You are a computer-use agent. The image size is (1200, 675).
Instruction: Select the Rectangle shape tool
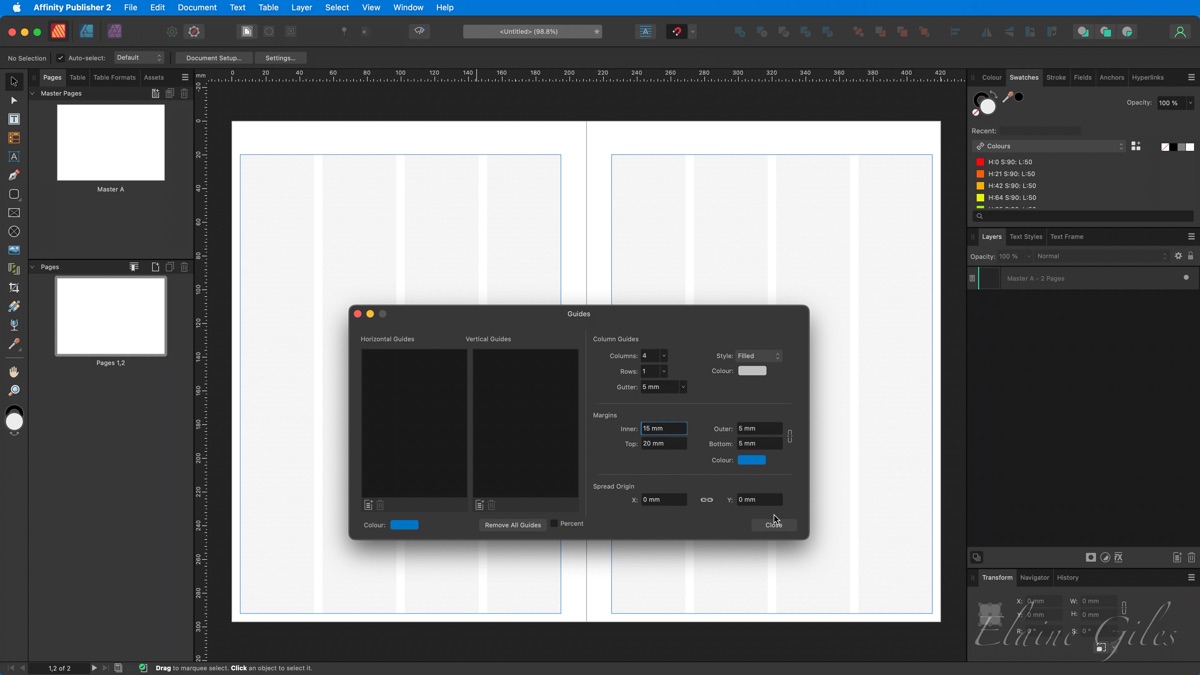[14, 194]
